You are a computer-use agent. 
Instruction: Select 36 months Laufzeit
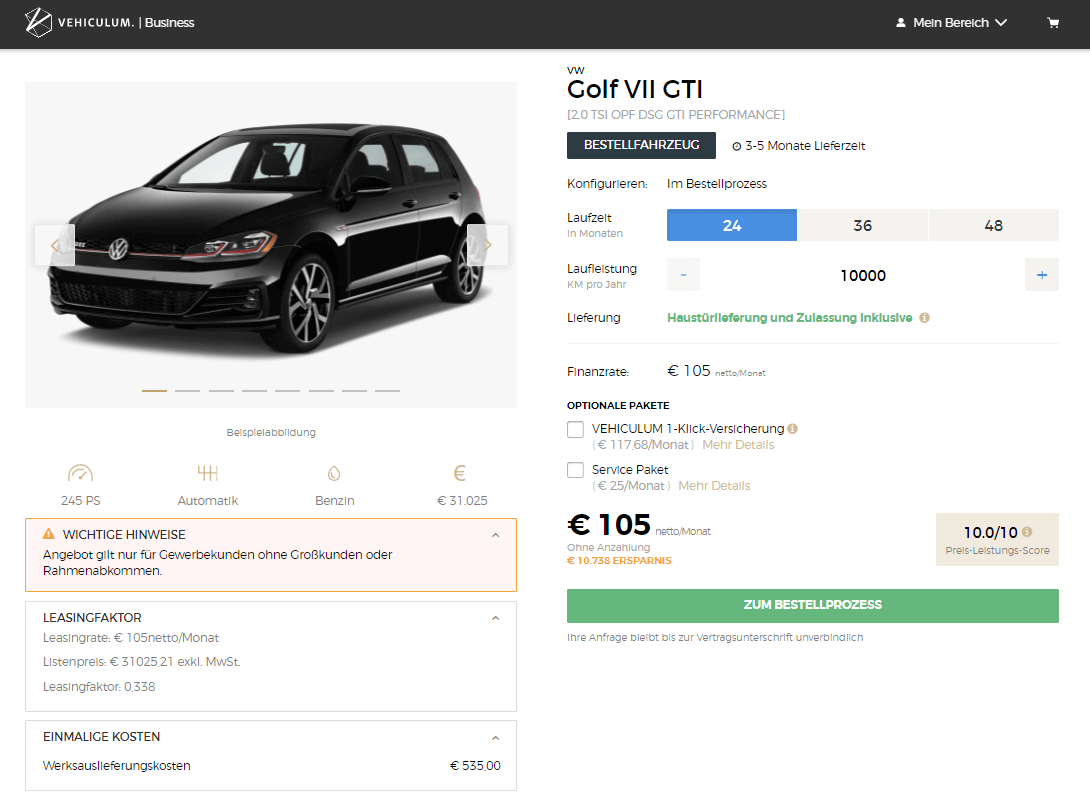tap(863, 225)
